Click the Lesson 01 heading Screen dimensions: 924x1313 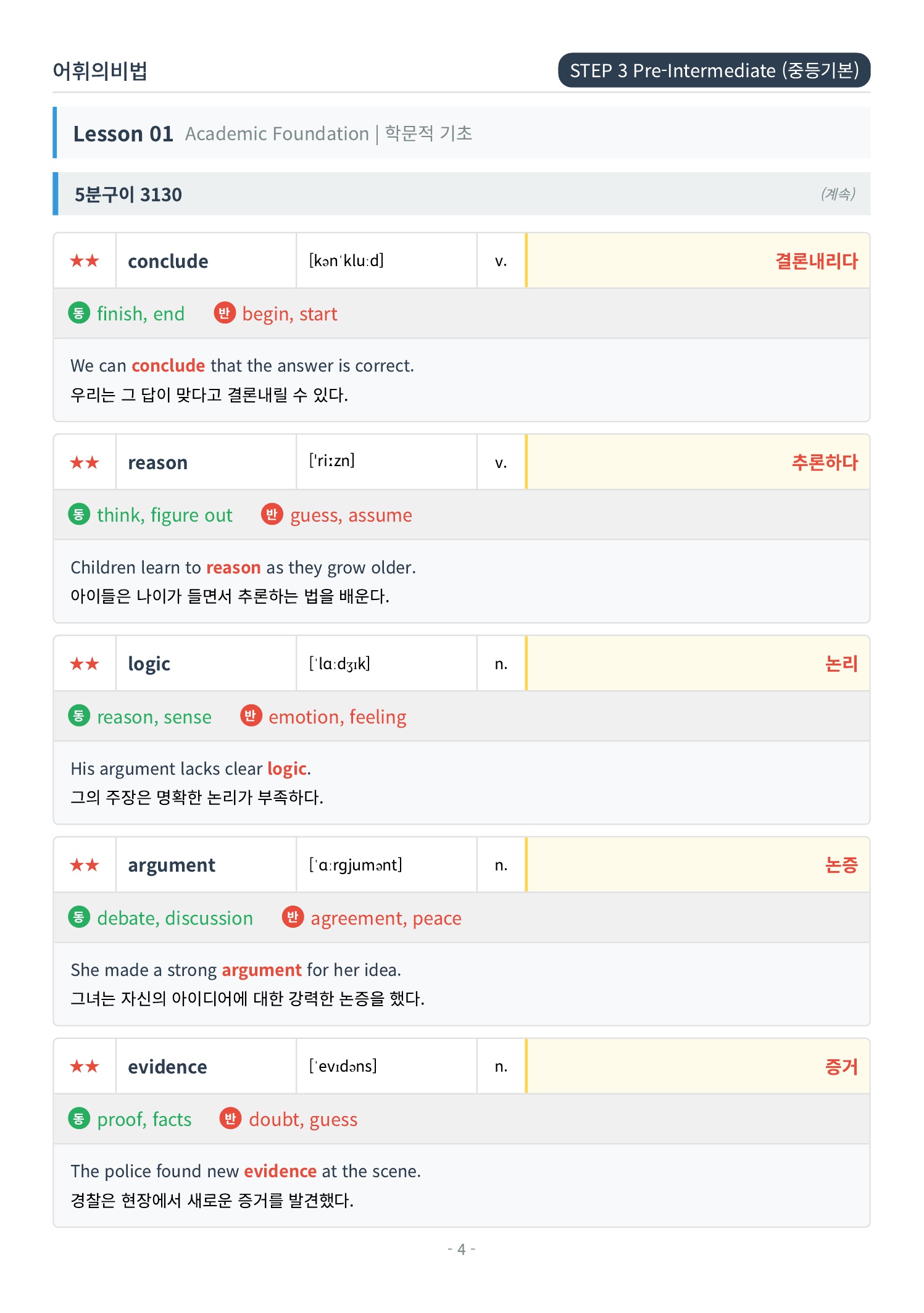click(x=123, y=133)
